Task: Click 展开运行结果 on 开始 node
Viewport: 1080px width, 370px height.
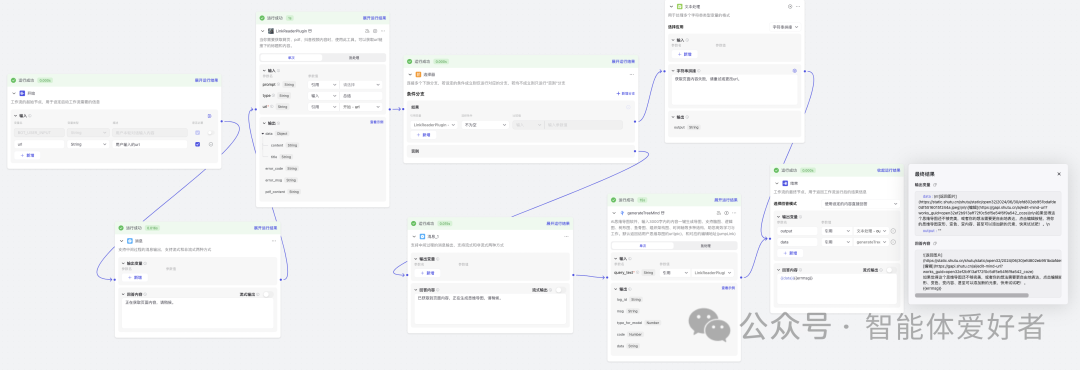Action: tap(206, 80)
